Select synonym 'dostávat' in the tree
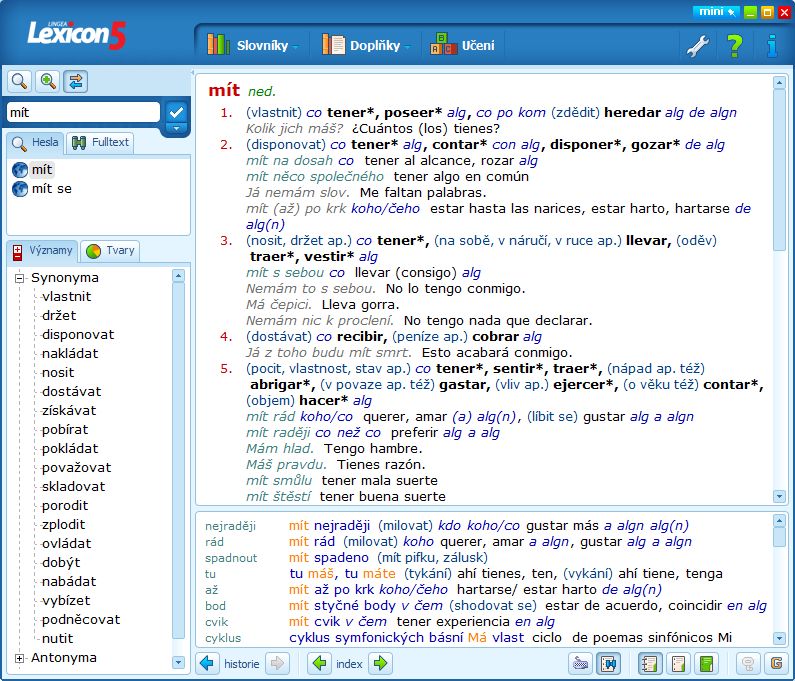 pos(71,391)
